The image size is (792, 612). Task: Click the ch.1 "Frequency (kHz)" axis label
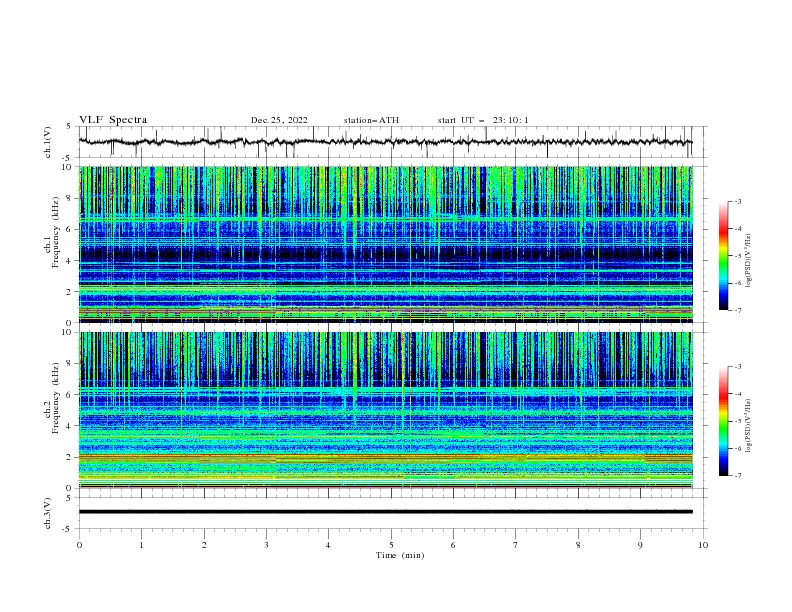pyautogui.click(x=56, y=233)
